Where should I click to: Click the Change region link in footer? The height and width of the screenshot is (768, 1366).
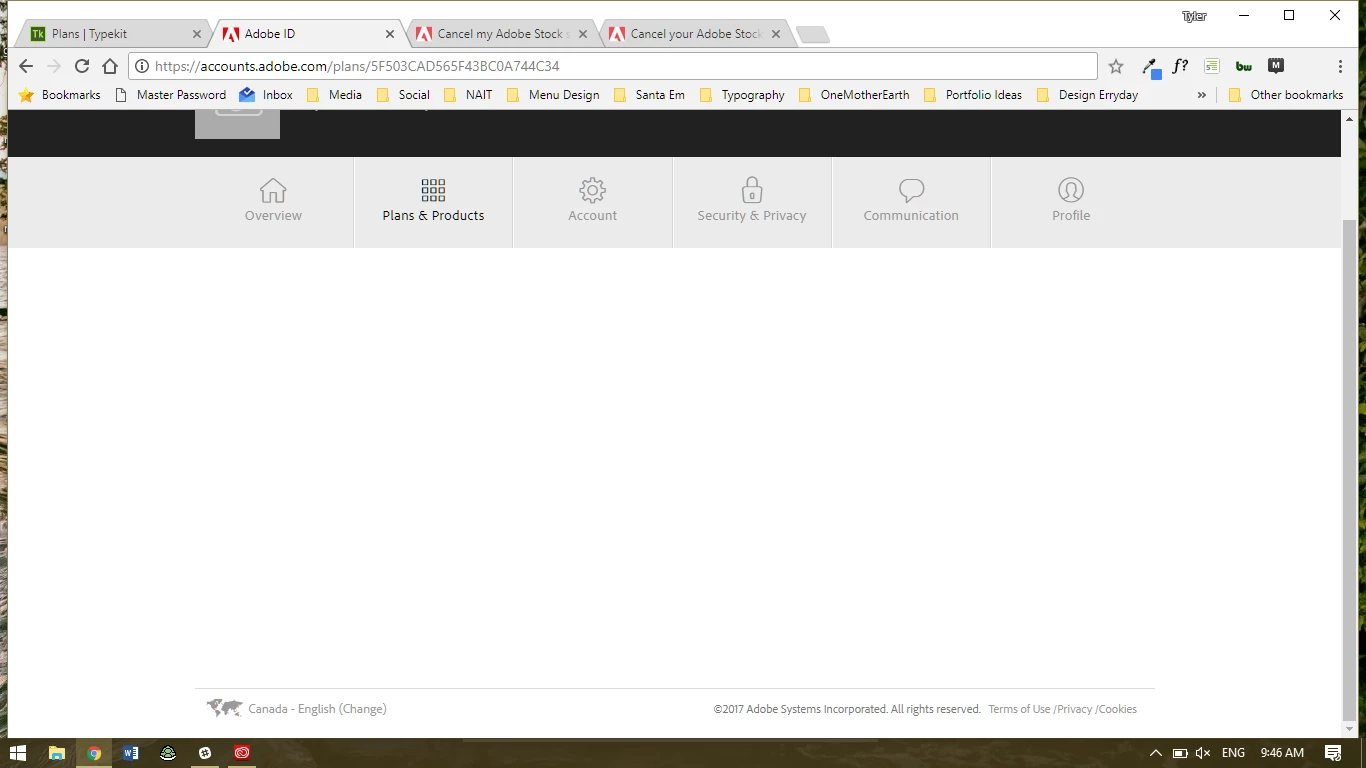point(363,709)
